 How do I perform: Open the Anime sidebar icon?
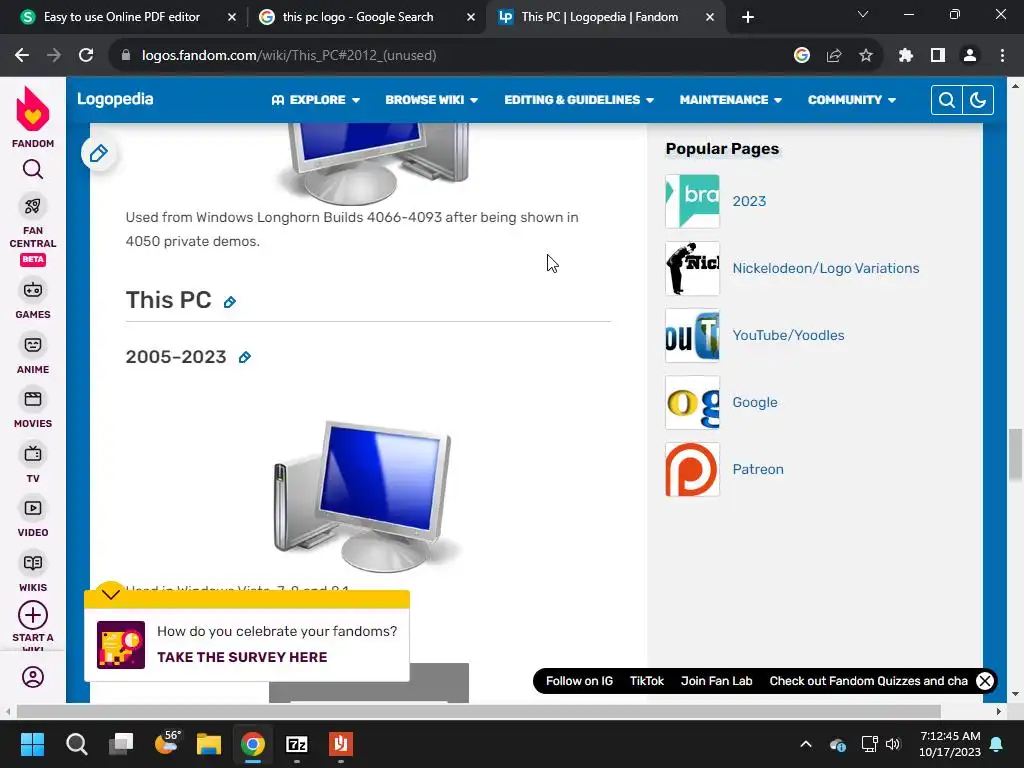click(x=33, y=345)
